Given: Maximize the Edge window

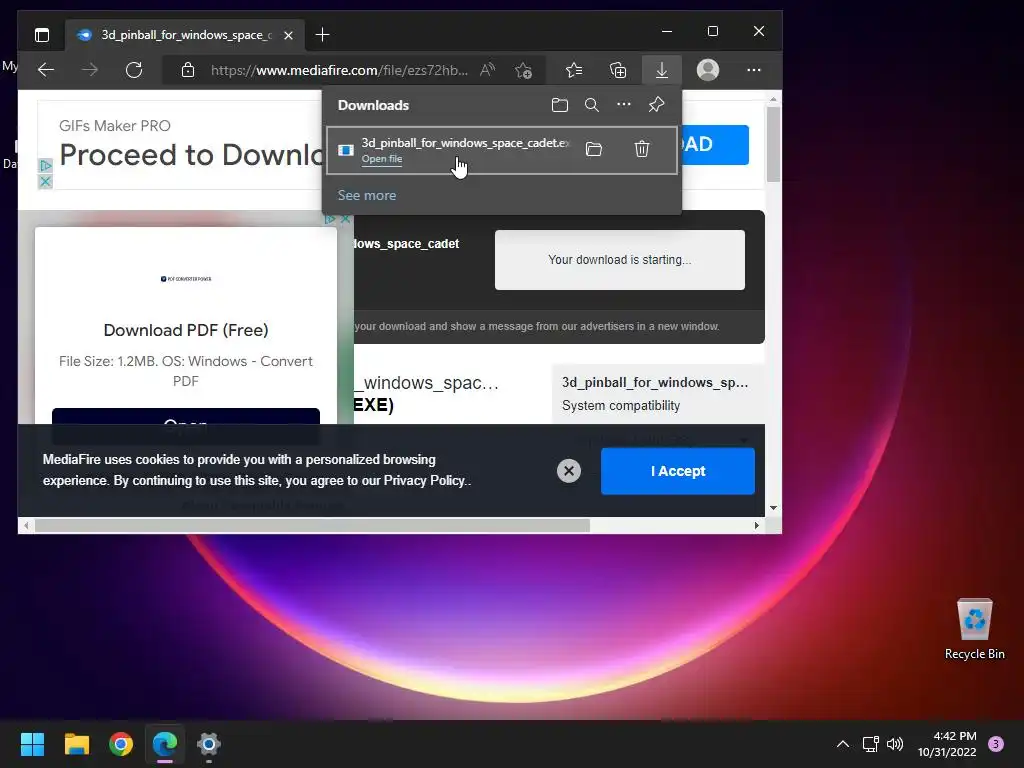Looking at the screenshot, I should [x=712, y=31].
